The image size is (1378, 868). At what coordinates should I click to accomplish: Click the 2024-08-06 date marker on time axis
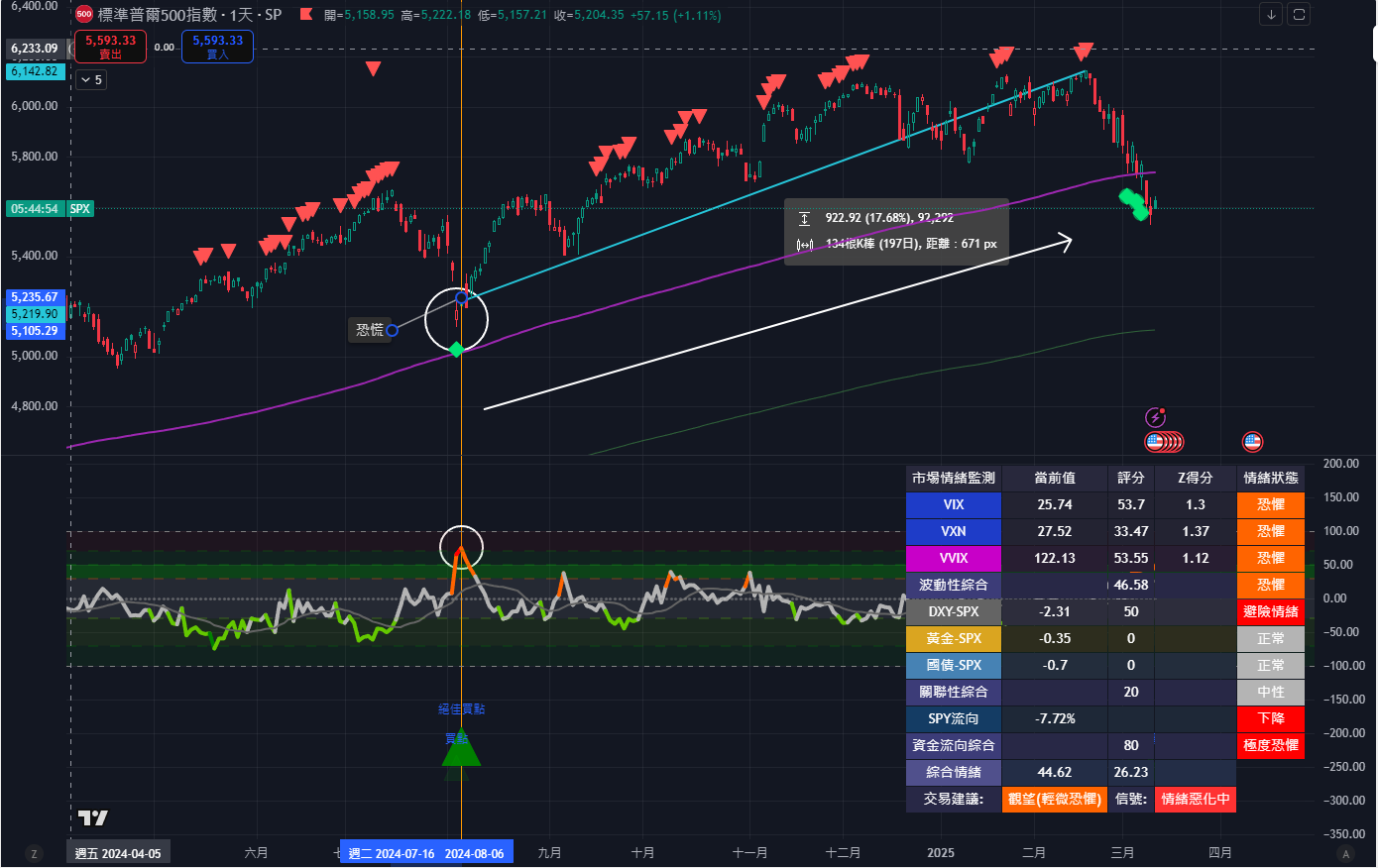(474, 853)
